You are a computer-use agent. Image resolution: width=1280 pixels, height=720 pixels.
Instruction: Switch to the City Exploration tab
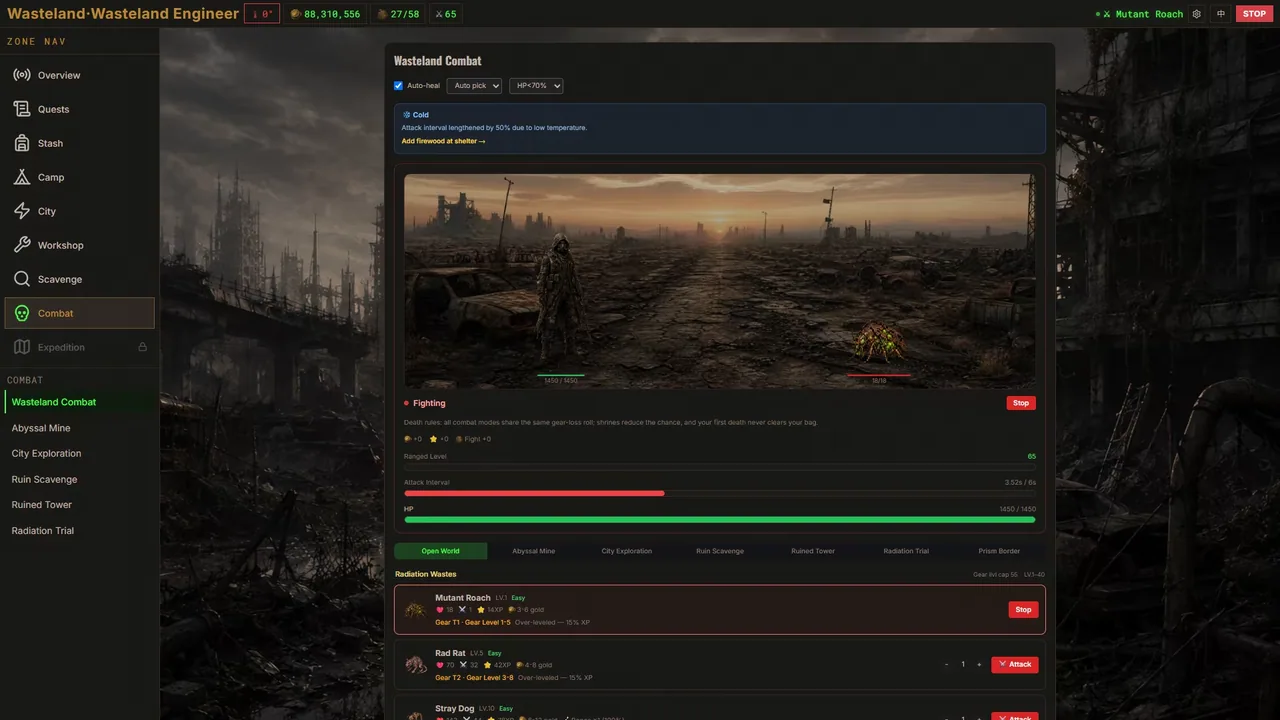(x=627, y=551)
